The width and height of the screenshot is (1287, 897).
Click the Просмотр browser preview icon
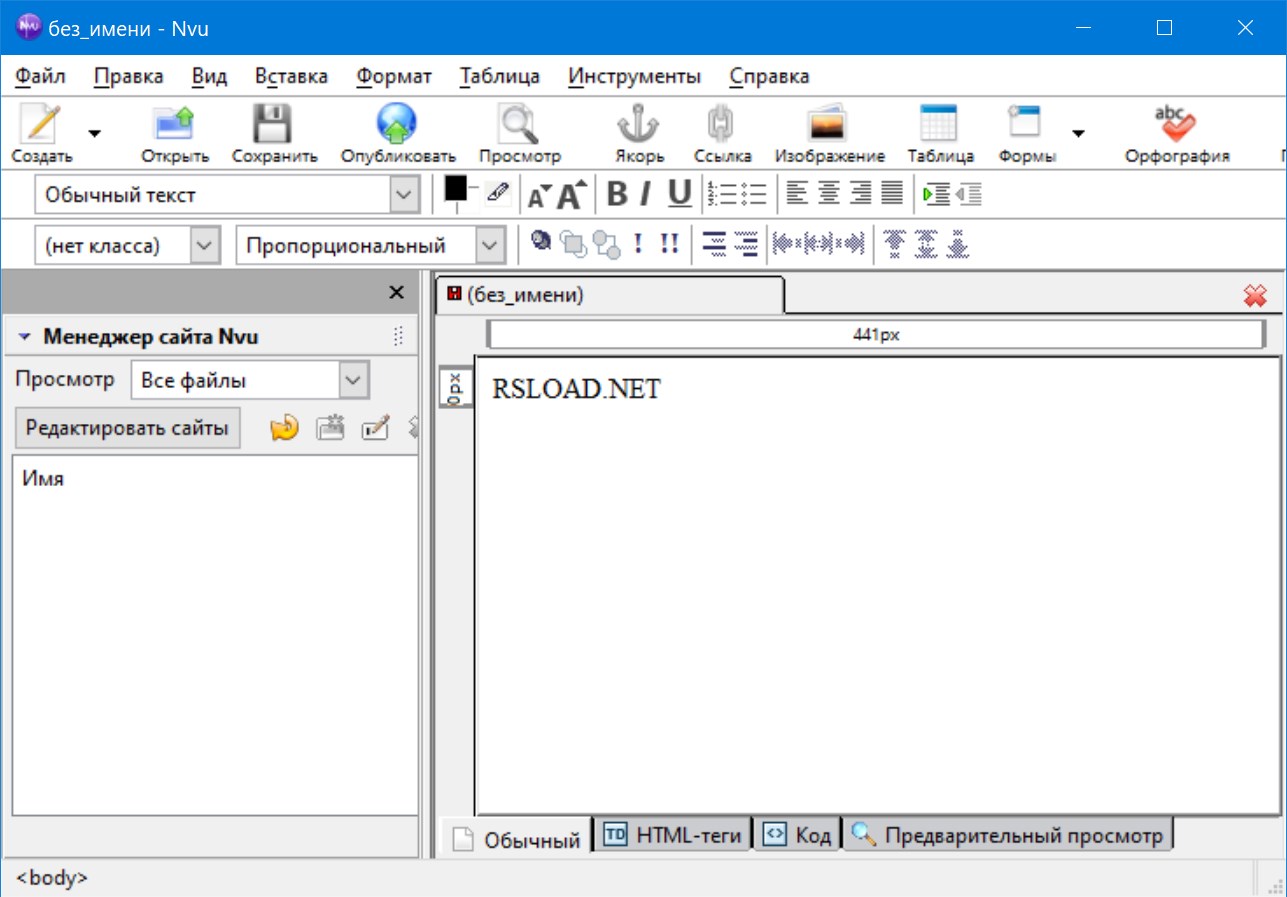519,132
